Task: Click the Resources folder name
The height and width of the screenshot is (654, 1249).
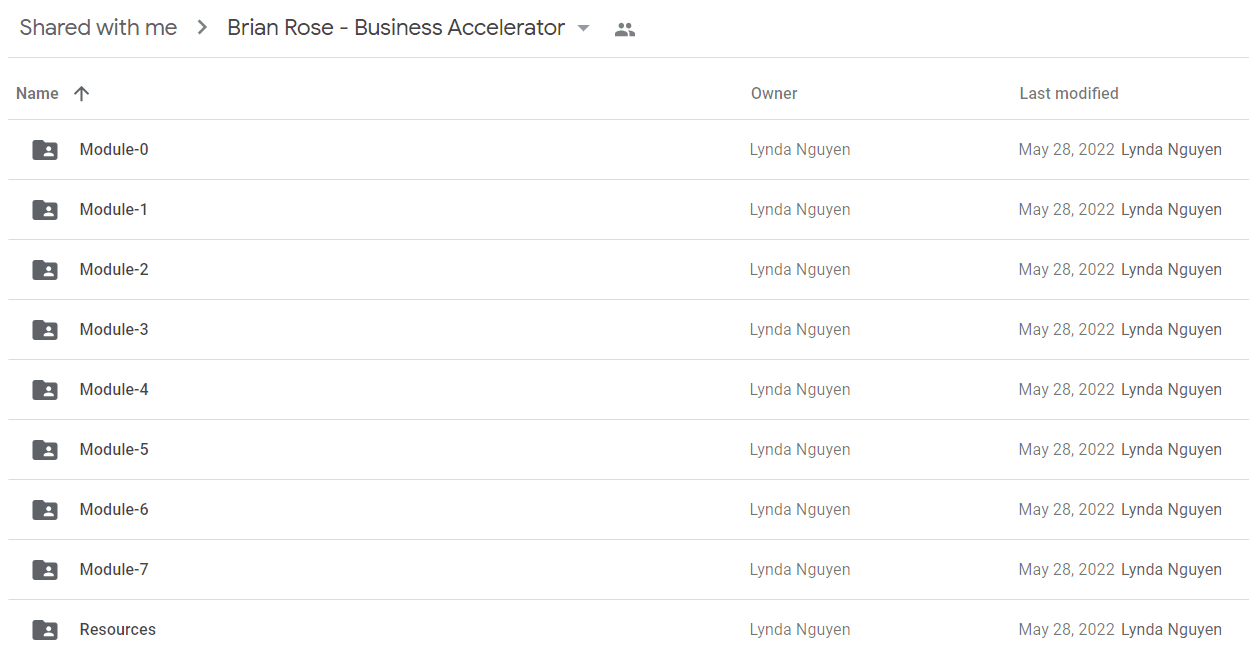Action: 118,630
